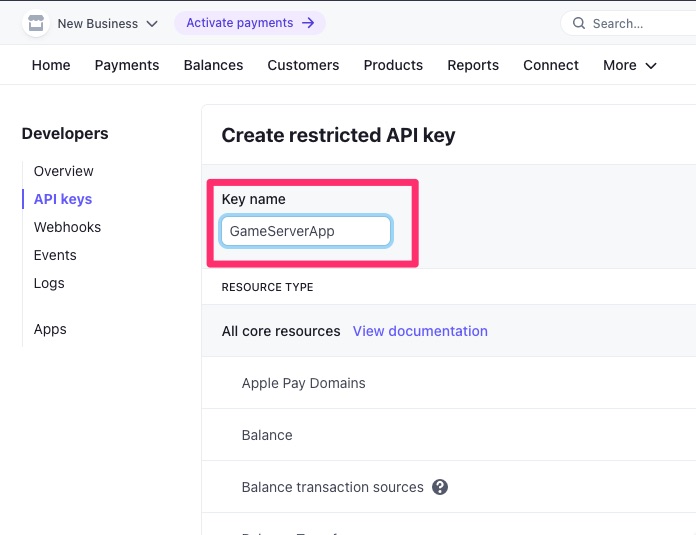Select Webhooks in the Developers sidebar

tap(67, 227)
